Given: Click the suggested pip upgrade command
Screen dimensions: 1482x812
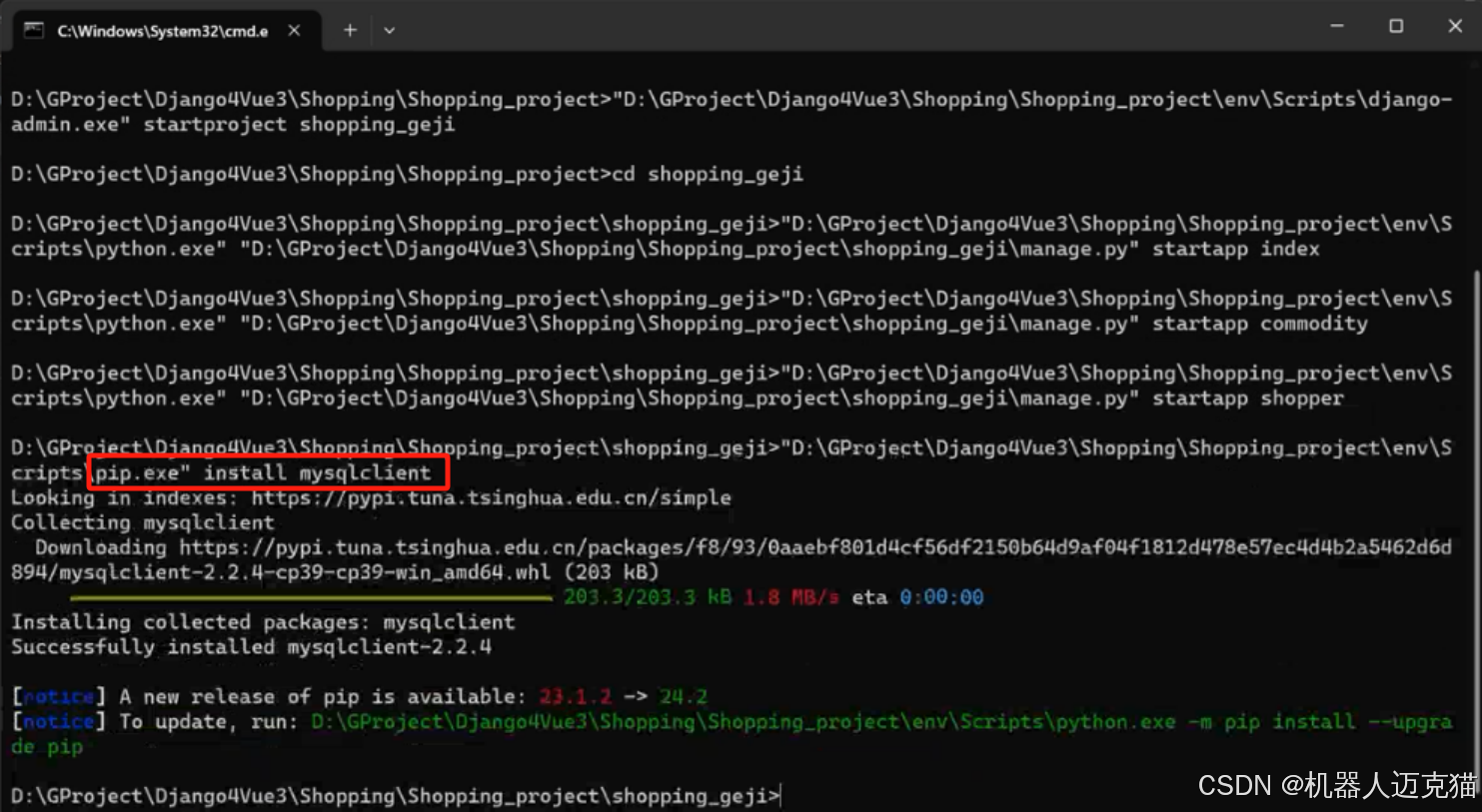Looking at the screenshot, I should click(731, 734).
